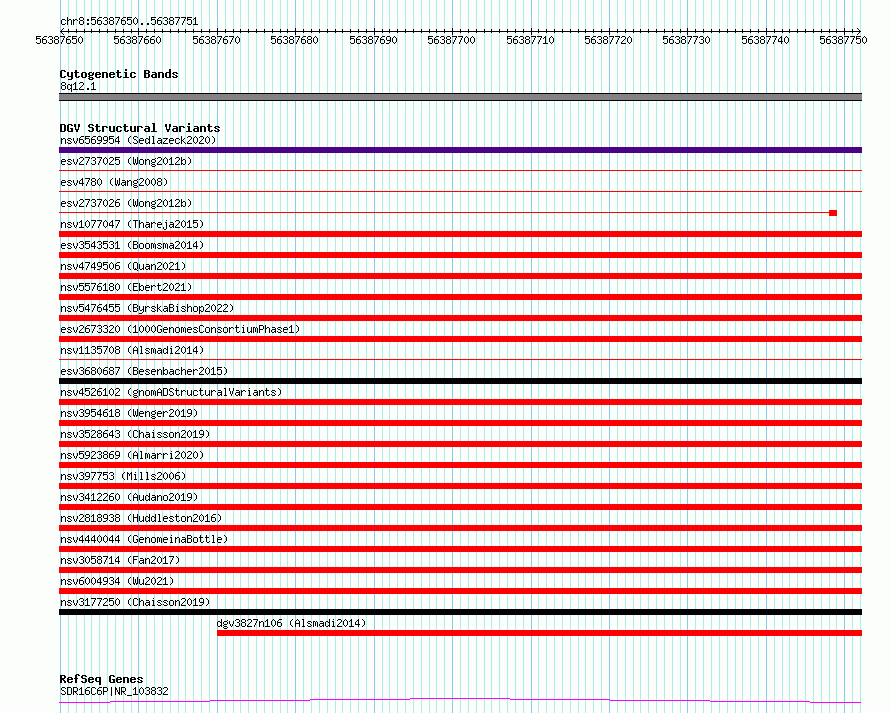
Task: Click ruler coordinate 56387650
Action: click(59, 40)
